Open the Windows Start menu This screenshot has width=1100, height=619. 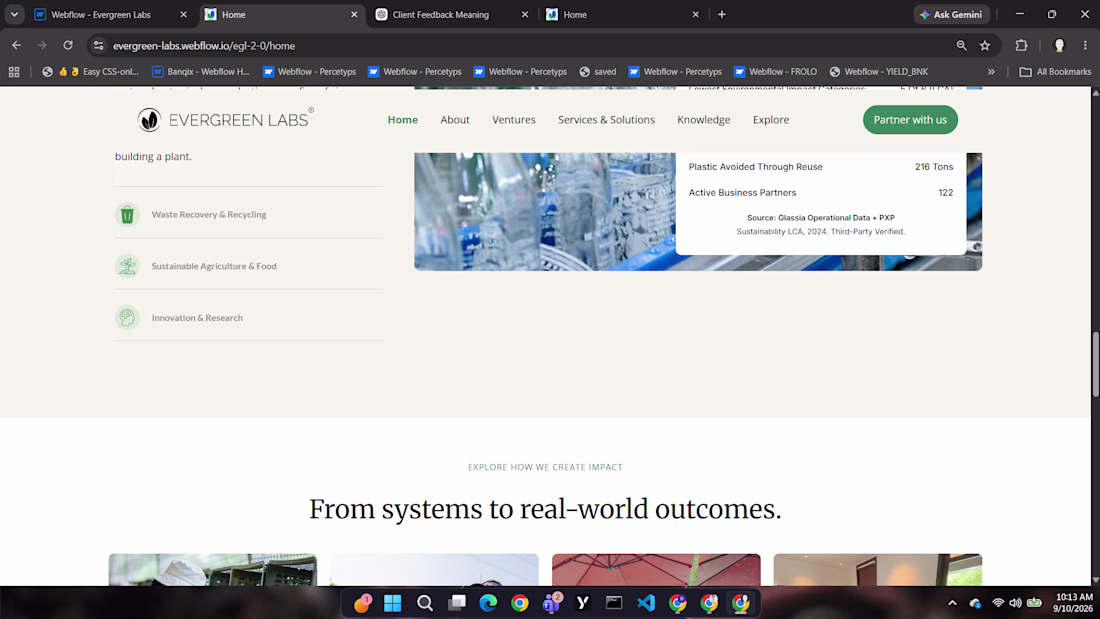tap(393, 603)
